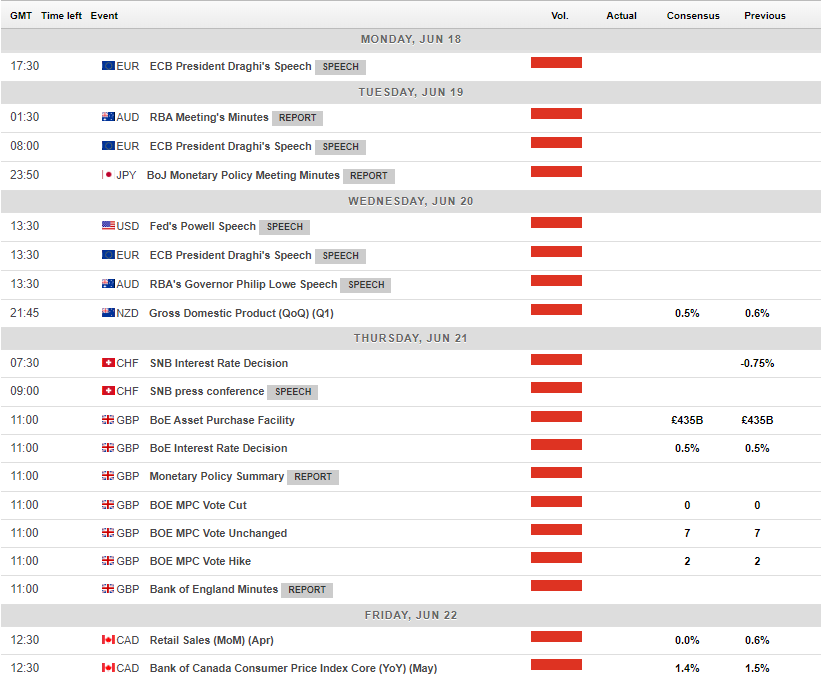Open the RBA Meeting's Minutes event
Screen dimensions: 823x682
click(209, 117)
